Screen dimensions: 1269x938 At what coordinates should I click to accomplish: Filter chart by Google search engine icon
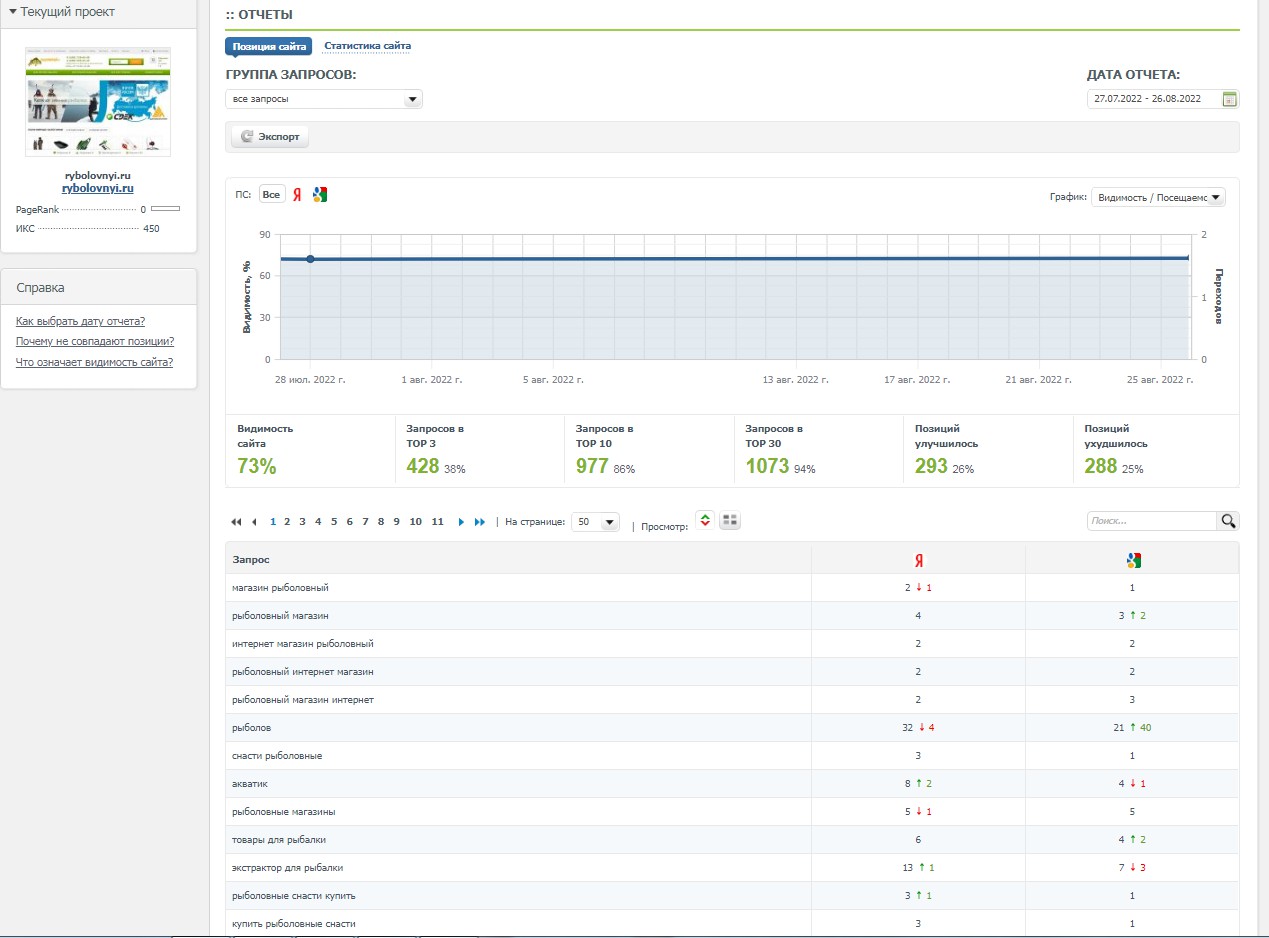point(320,195)
